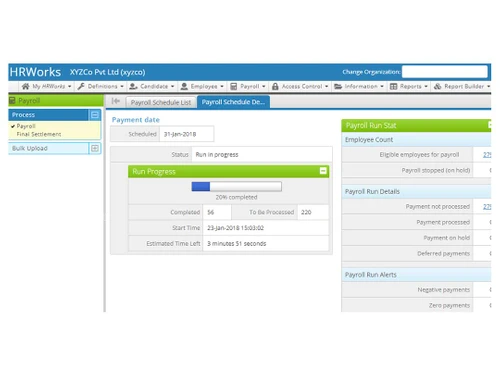Click the Employee person icon
The image size is (500, 375).
[184, 86]
